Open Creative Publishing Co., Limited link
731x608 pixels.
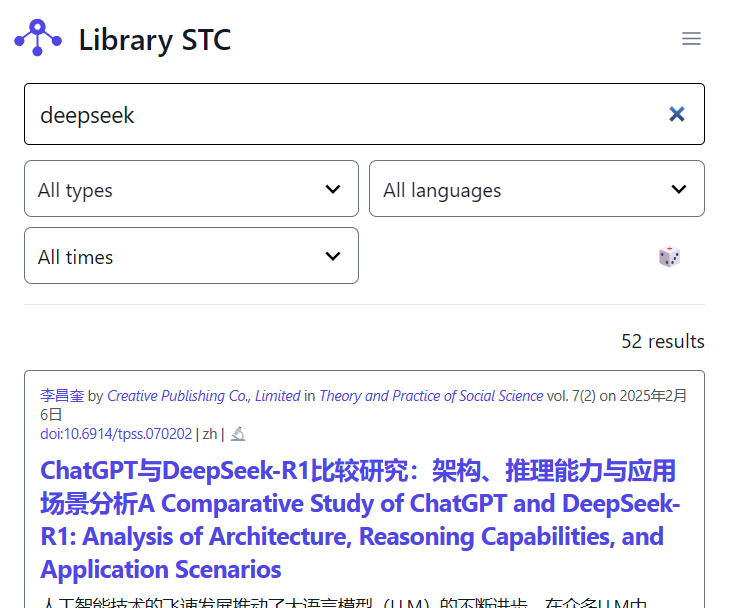coord(204,396)
